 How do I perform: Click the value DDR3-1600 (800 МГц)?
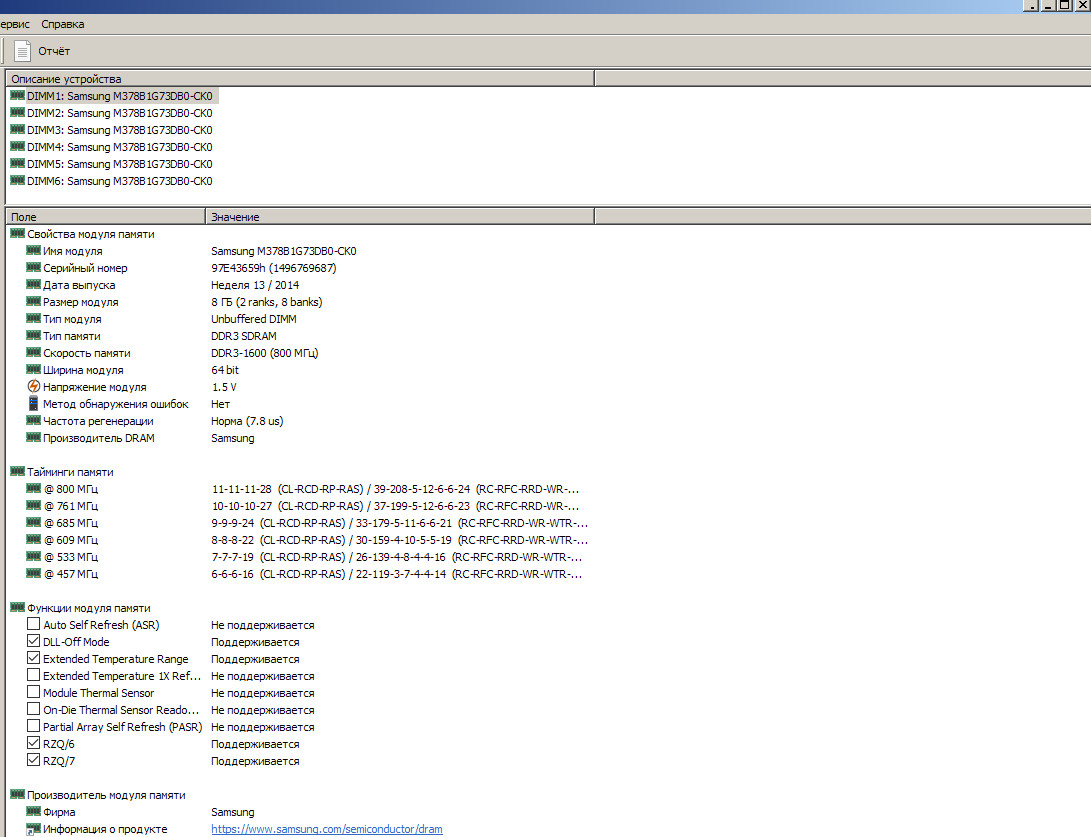[x=264, y=353]
